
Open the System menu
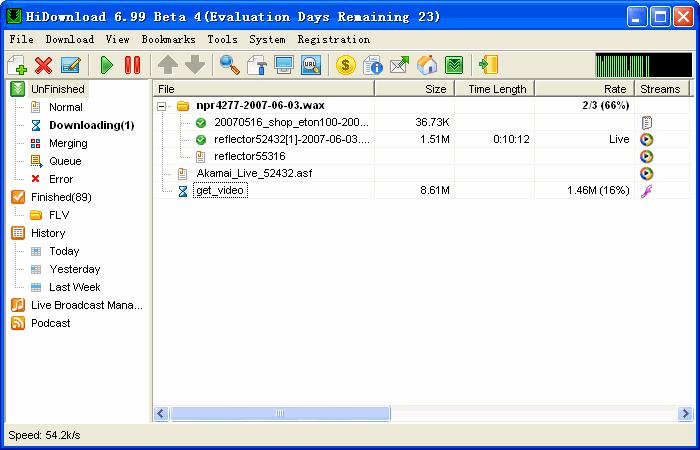click(x=267, y=39)
